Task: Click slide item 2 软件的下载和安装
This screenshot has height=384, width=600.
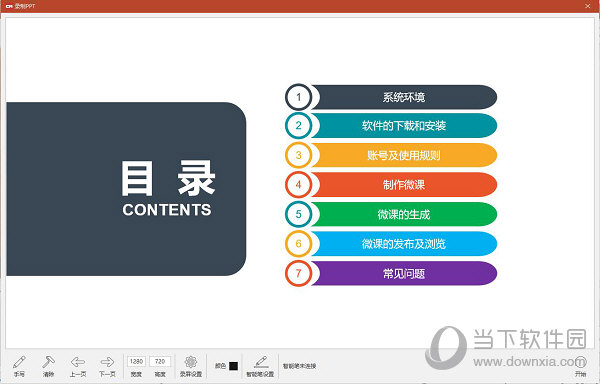Action: pos(391,125)
